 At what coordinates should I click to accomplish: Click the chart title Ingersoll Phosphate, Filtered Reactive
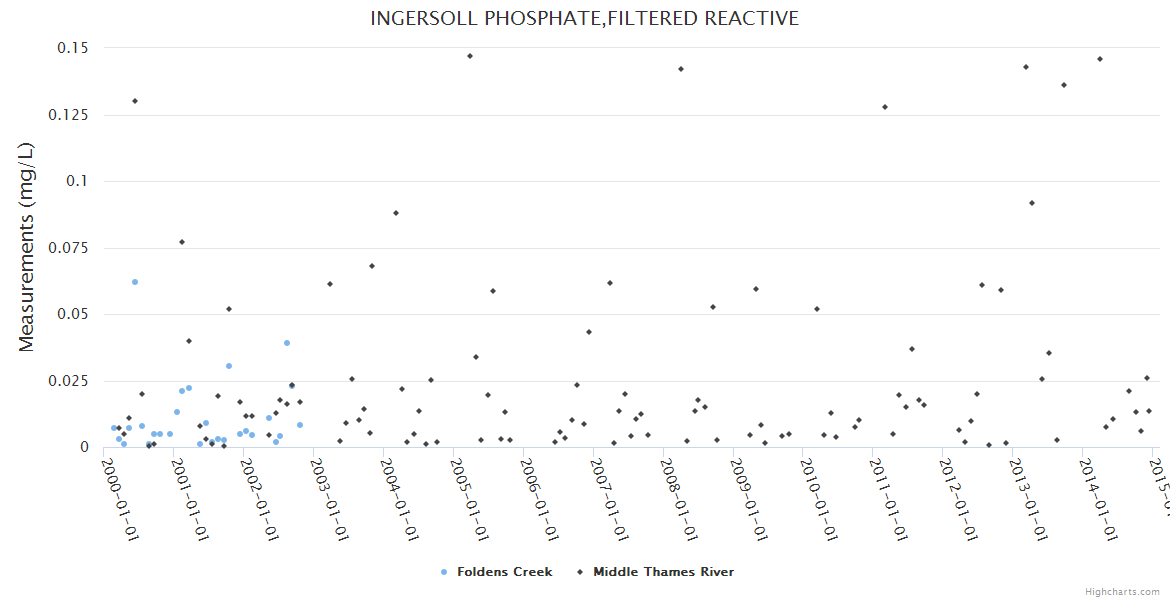click(x=584, y=19)
